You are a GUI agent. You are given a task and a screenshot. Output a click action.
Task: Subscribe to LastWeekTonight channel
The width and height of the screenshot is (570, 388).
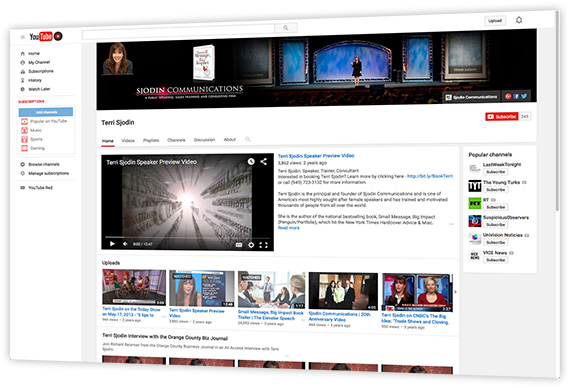(496, 172)
